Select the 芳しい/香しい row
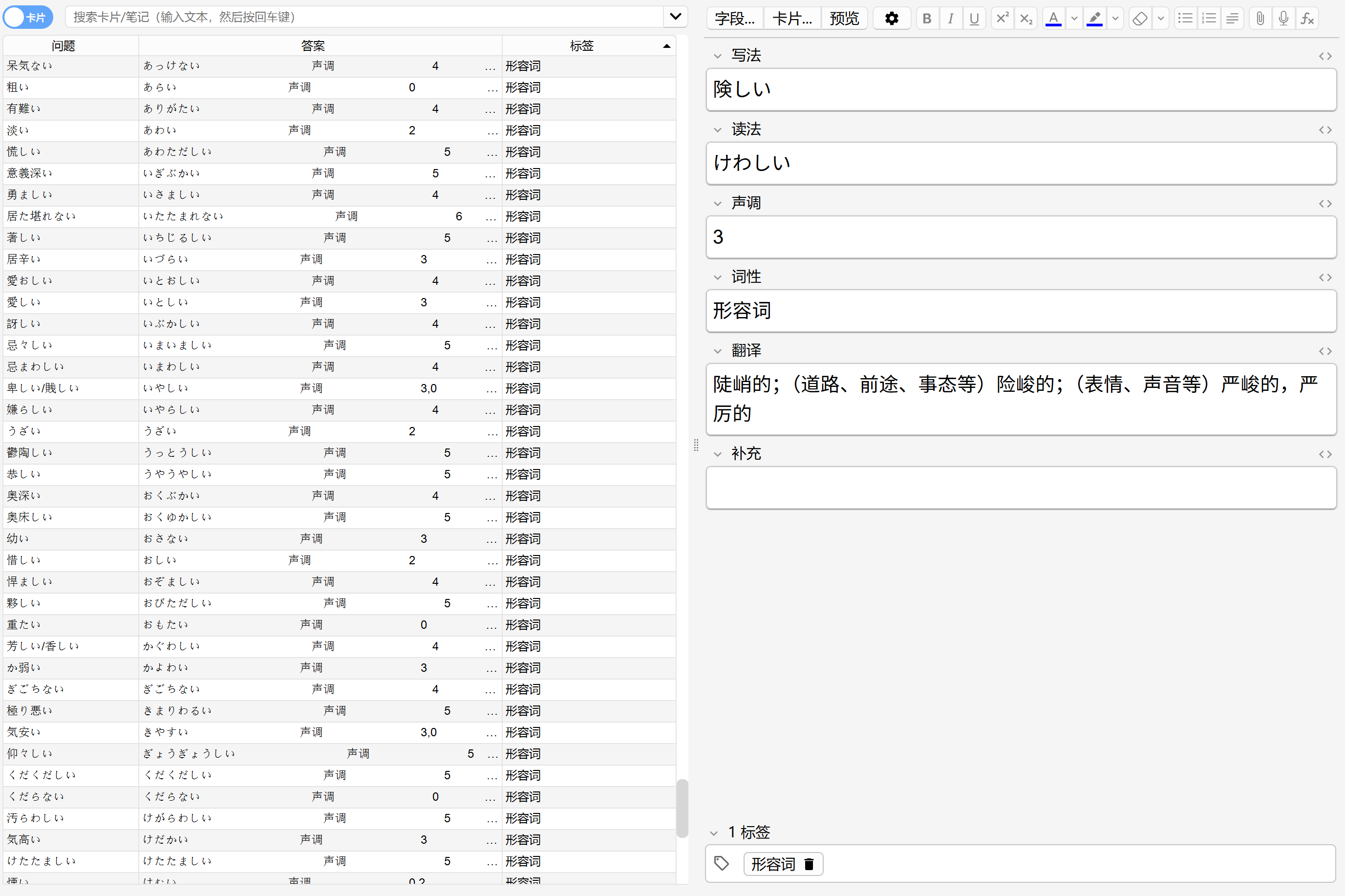Image resolution: width=1345 pixels, height=896 pixels. (x=340, y=646)
